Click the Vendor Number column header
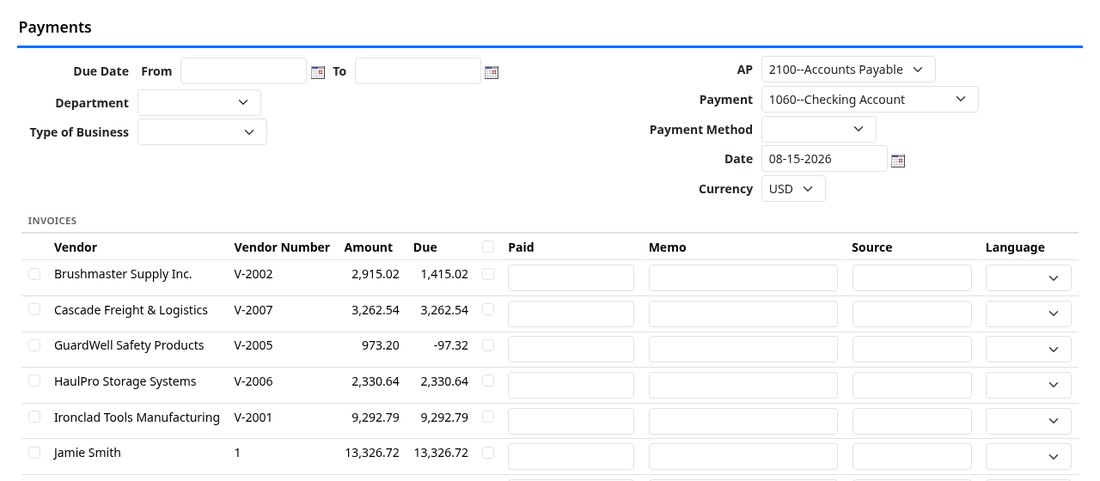1100x481 pixels. pyautogui.click(x=281, y=247)
